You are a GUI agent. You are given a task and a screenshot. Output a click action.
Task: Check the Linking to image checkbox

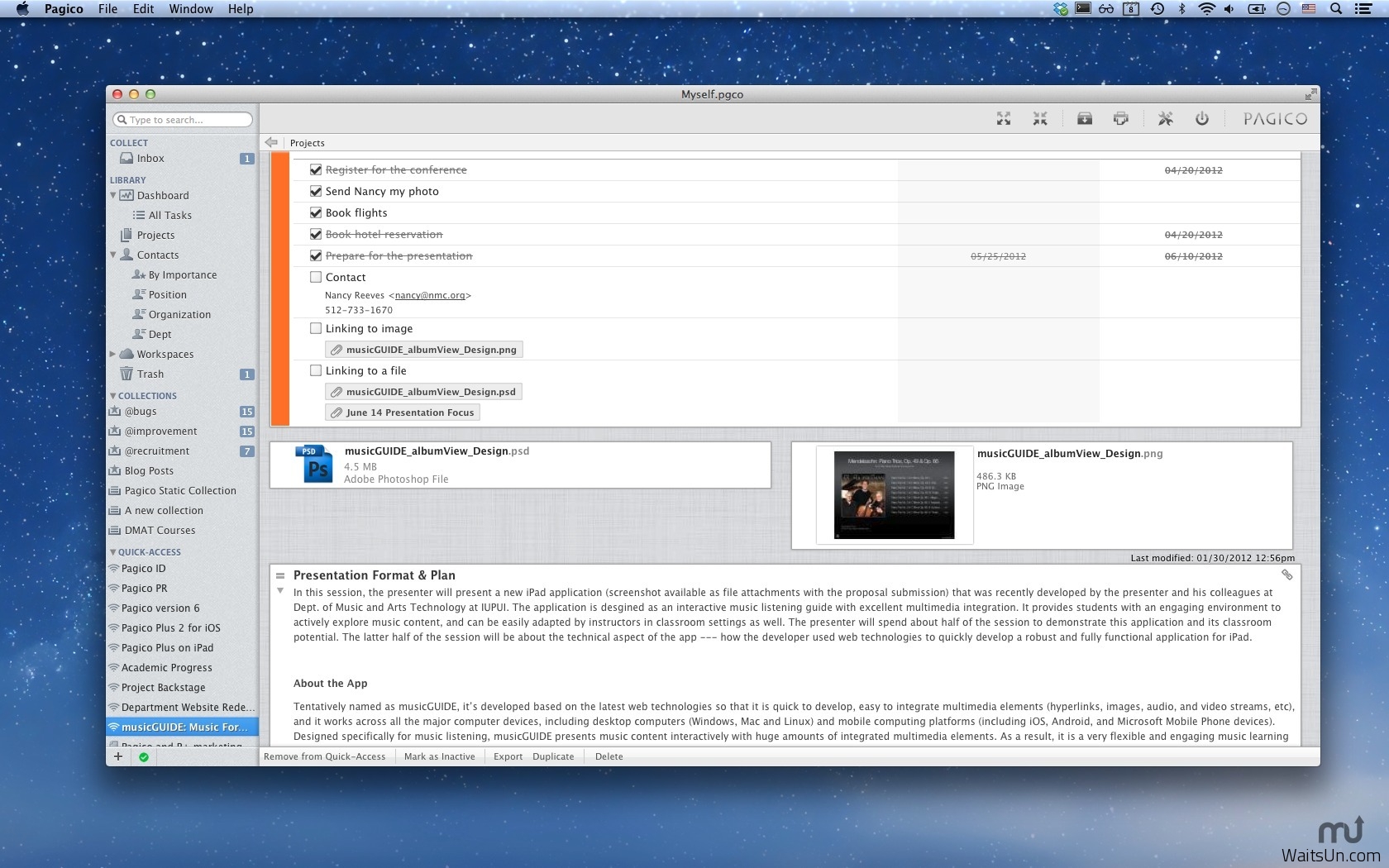point(316,328)
